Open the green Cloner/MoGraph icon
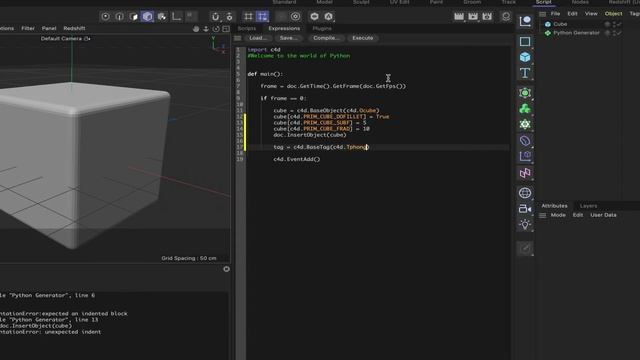Screen dimensions: 640x360 [x=525, y=109]
